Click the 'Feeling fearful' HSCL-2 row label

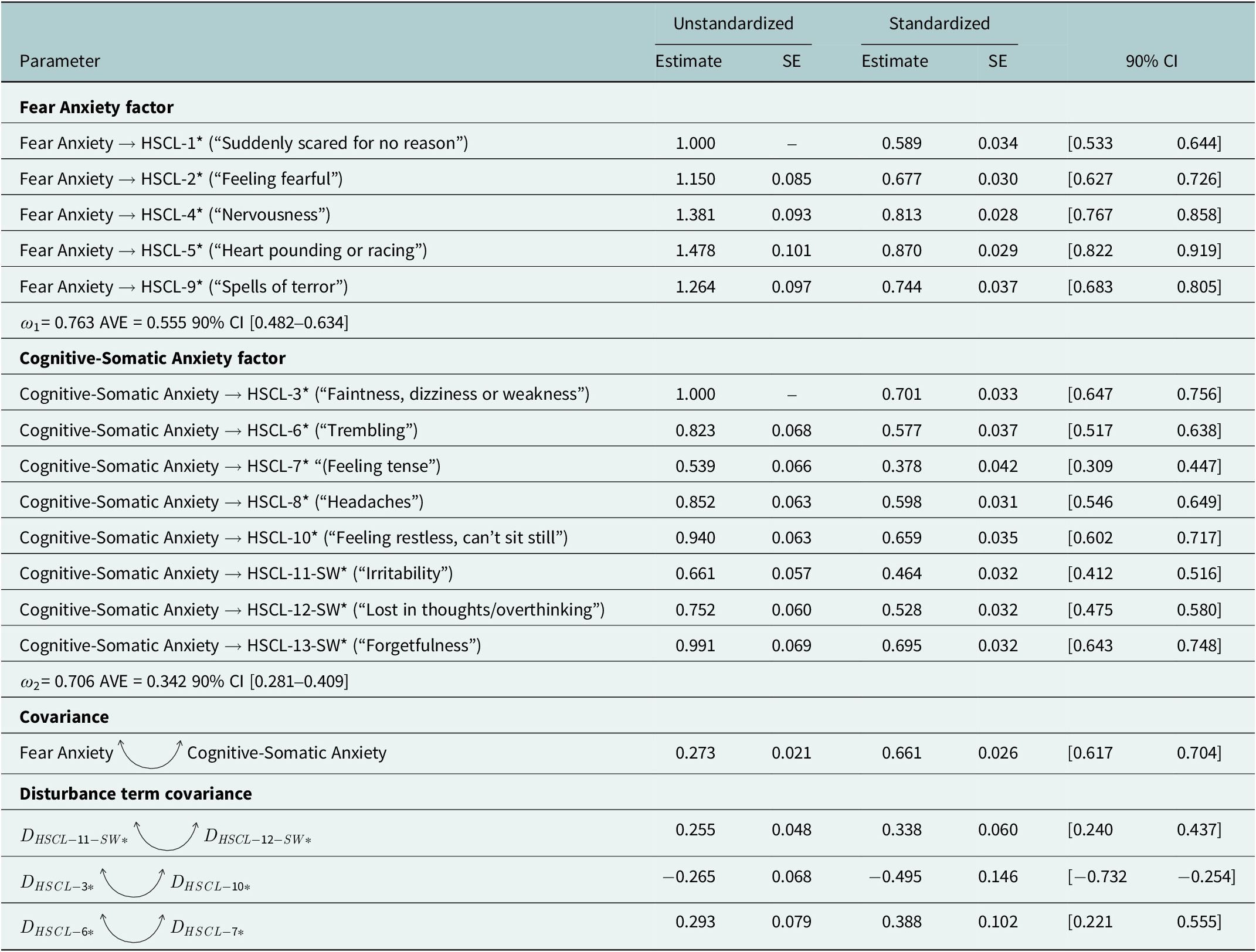click(x=181, y=179)
